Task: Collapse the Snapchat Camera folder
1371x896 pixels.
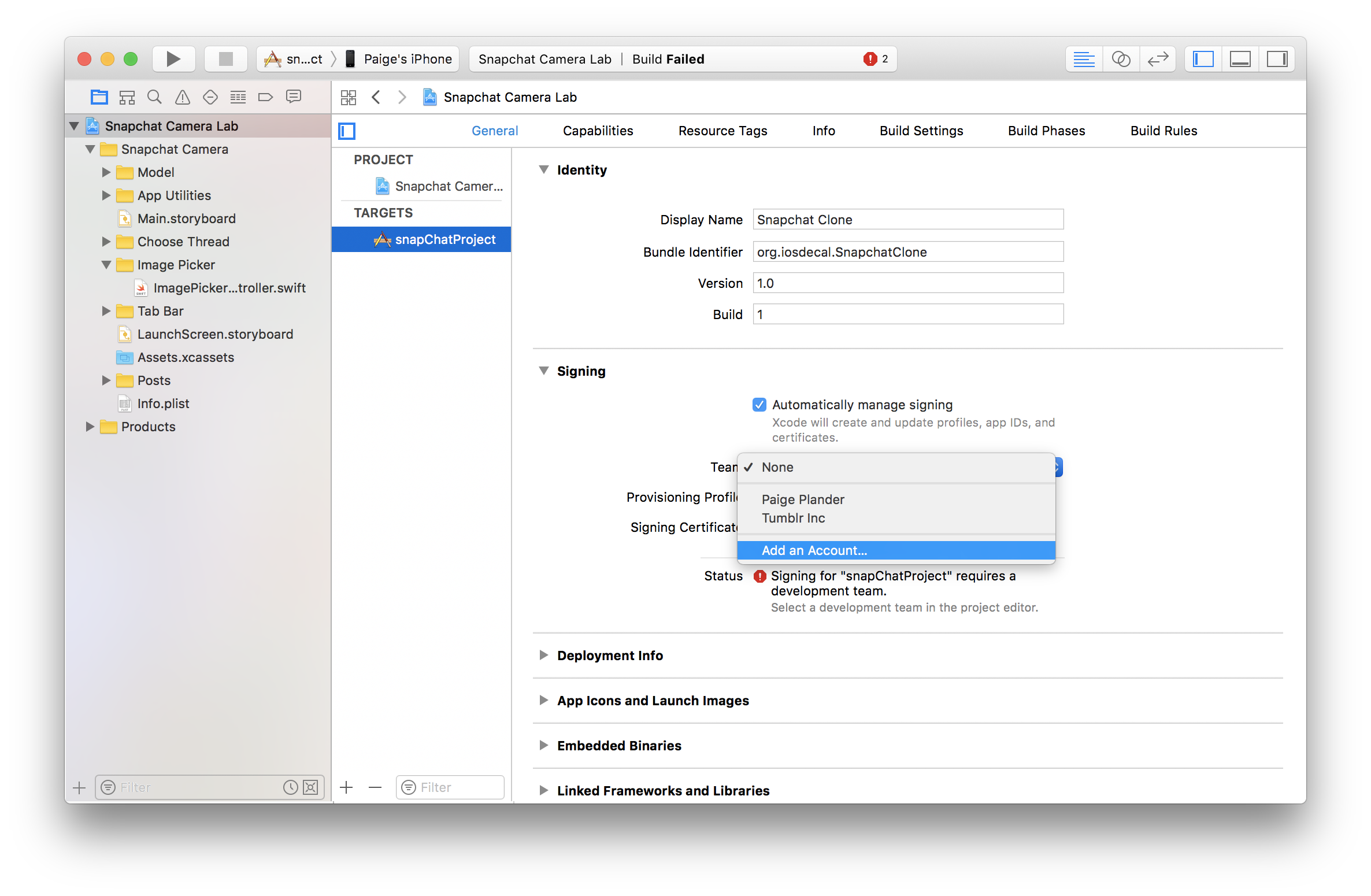Action: (90, 149)
